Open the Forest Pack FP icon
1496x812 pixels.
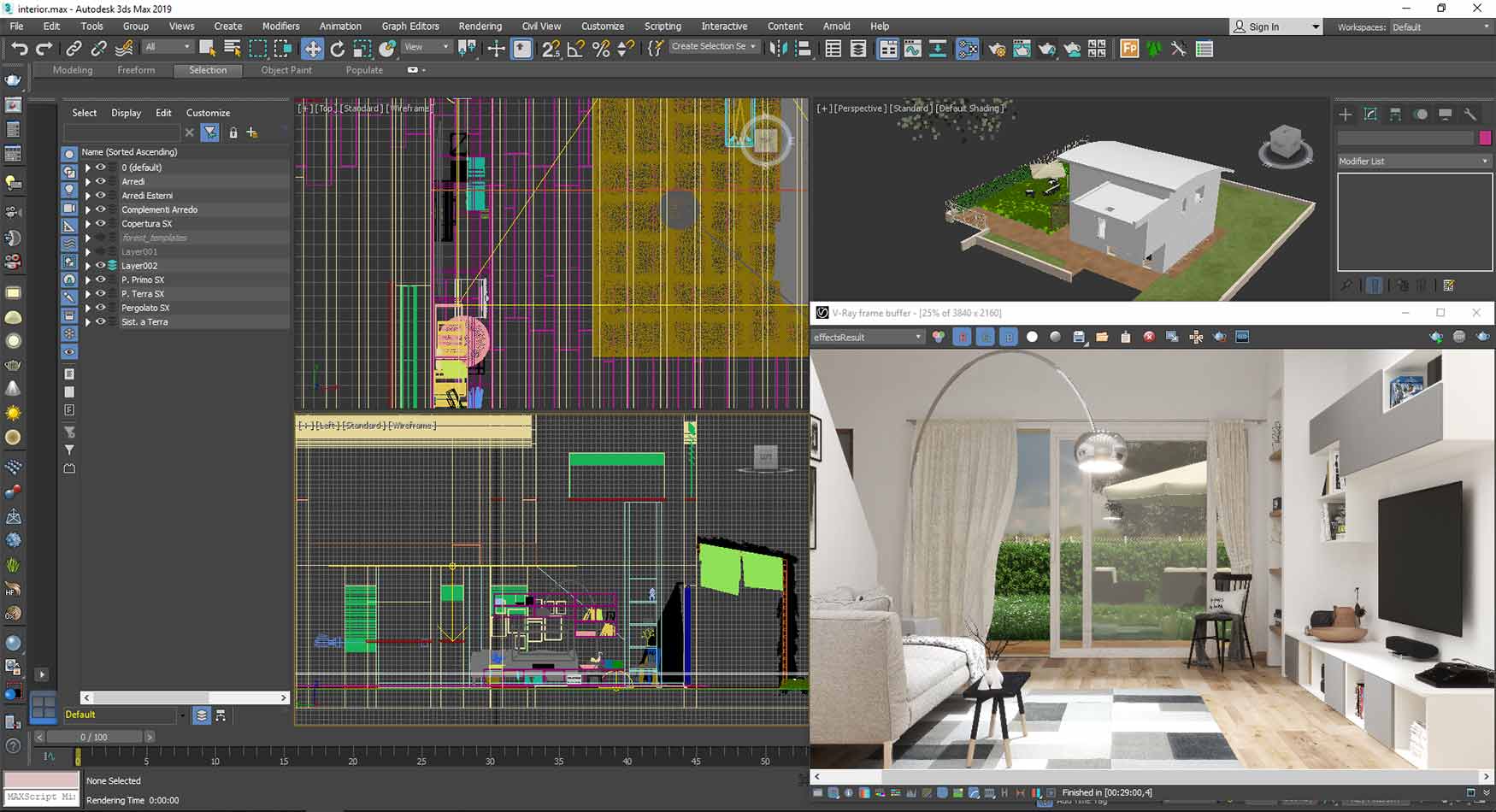coord(1129,49)
